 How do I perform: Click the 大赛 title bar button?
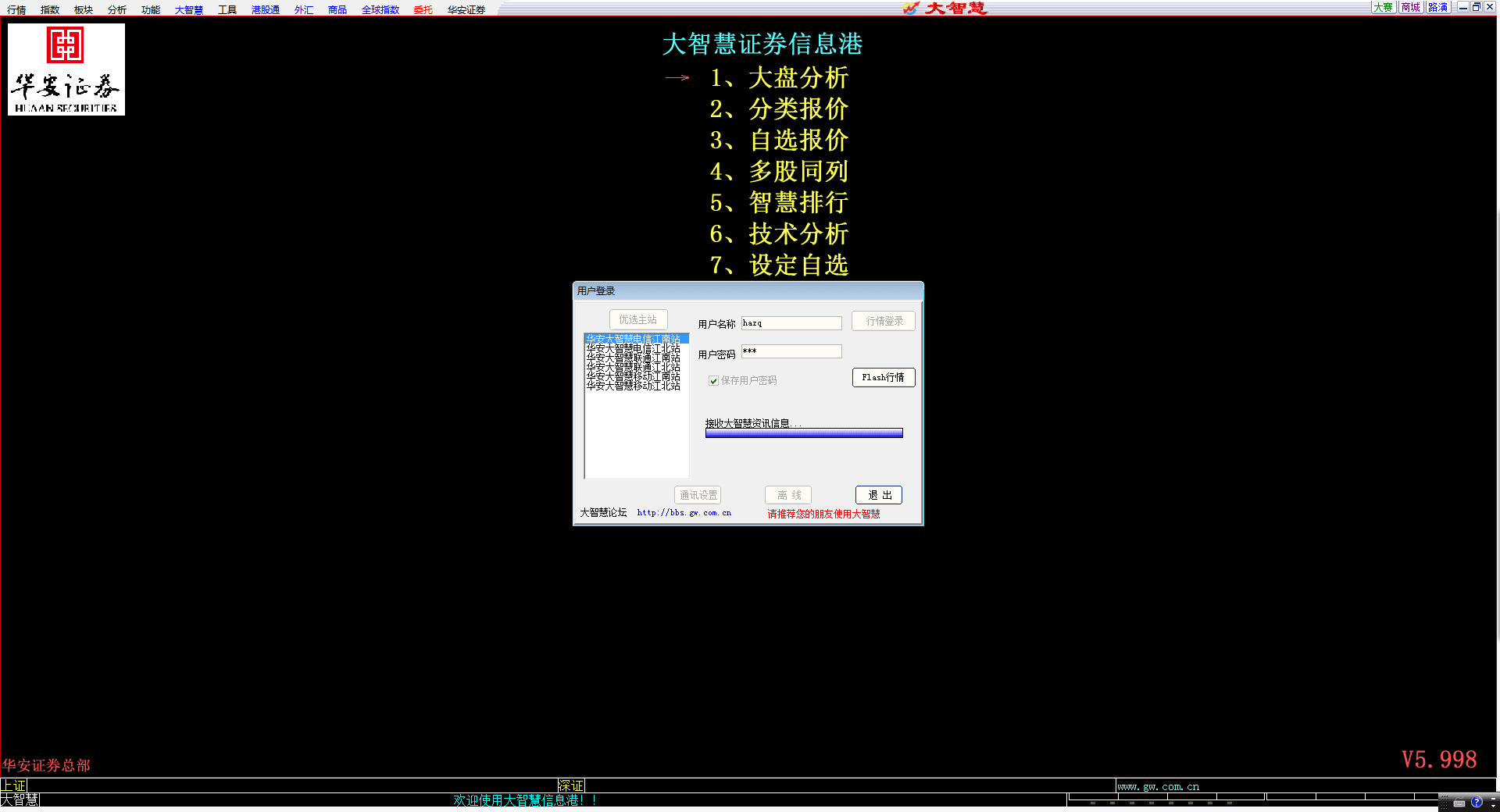1383,7
